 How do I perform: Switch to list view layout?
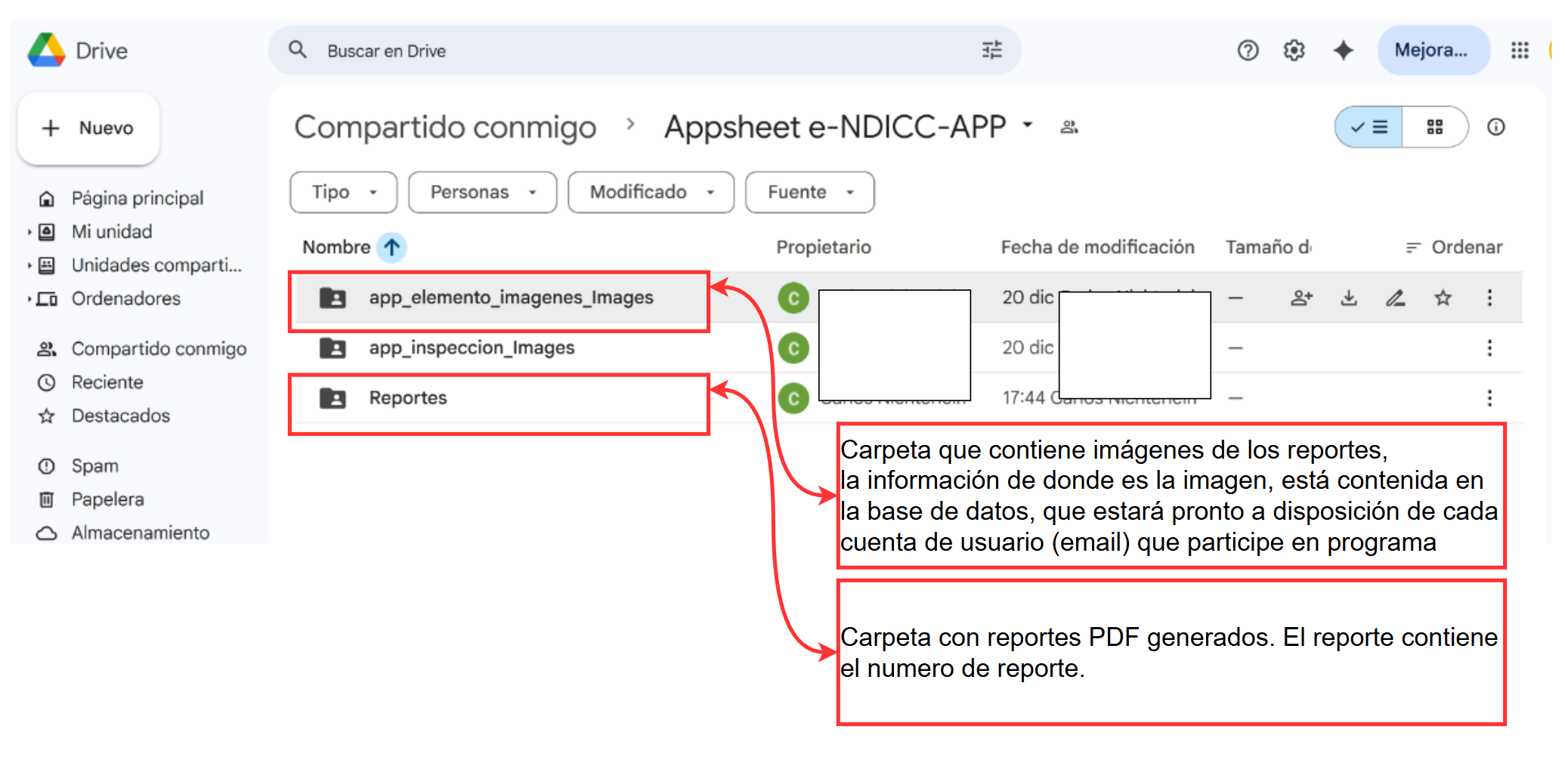point(1369,127)
